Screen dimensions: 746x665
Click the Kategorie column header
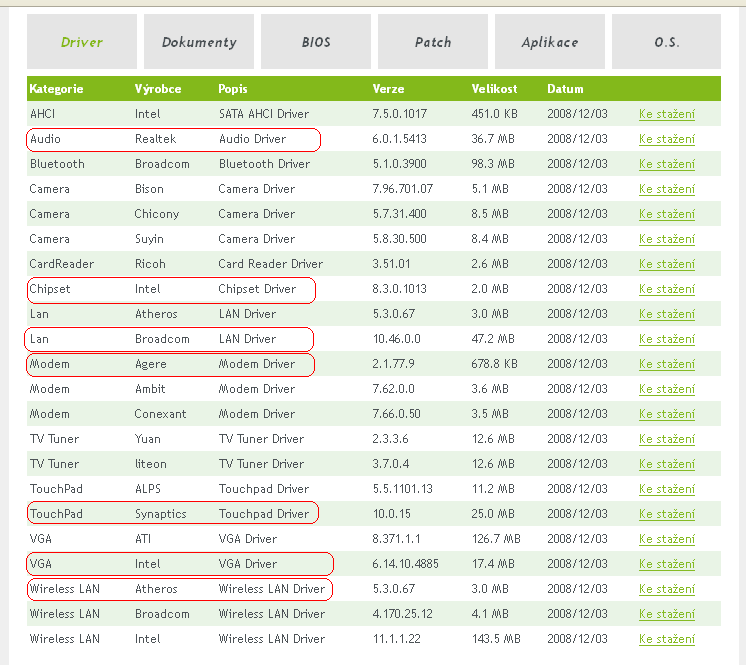click(56, 89)
